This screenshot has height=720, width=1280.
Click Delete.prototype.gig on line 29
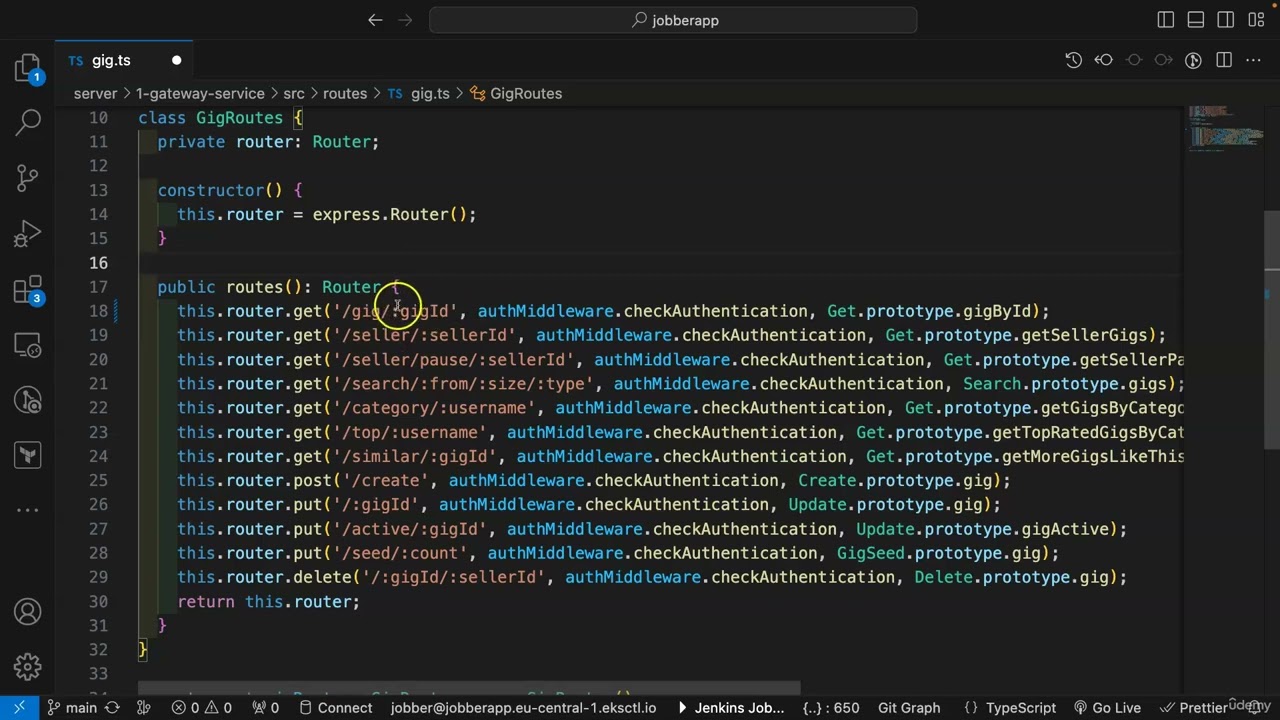point(1011,577)
